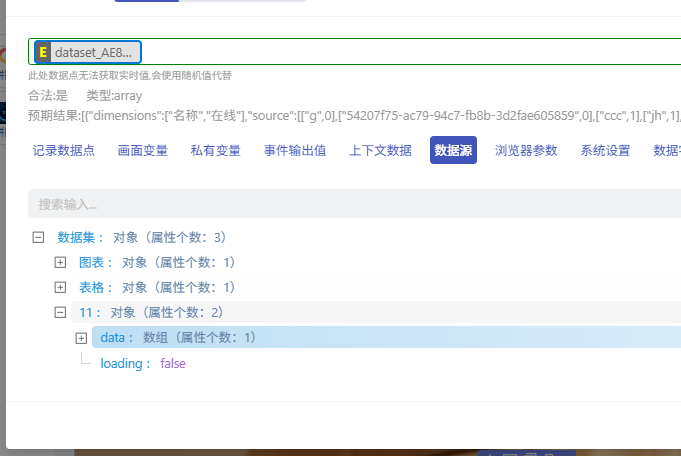Select the dataset_AE8... expression chip
681x456 pixels.
(88, 53)
